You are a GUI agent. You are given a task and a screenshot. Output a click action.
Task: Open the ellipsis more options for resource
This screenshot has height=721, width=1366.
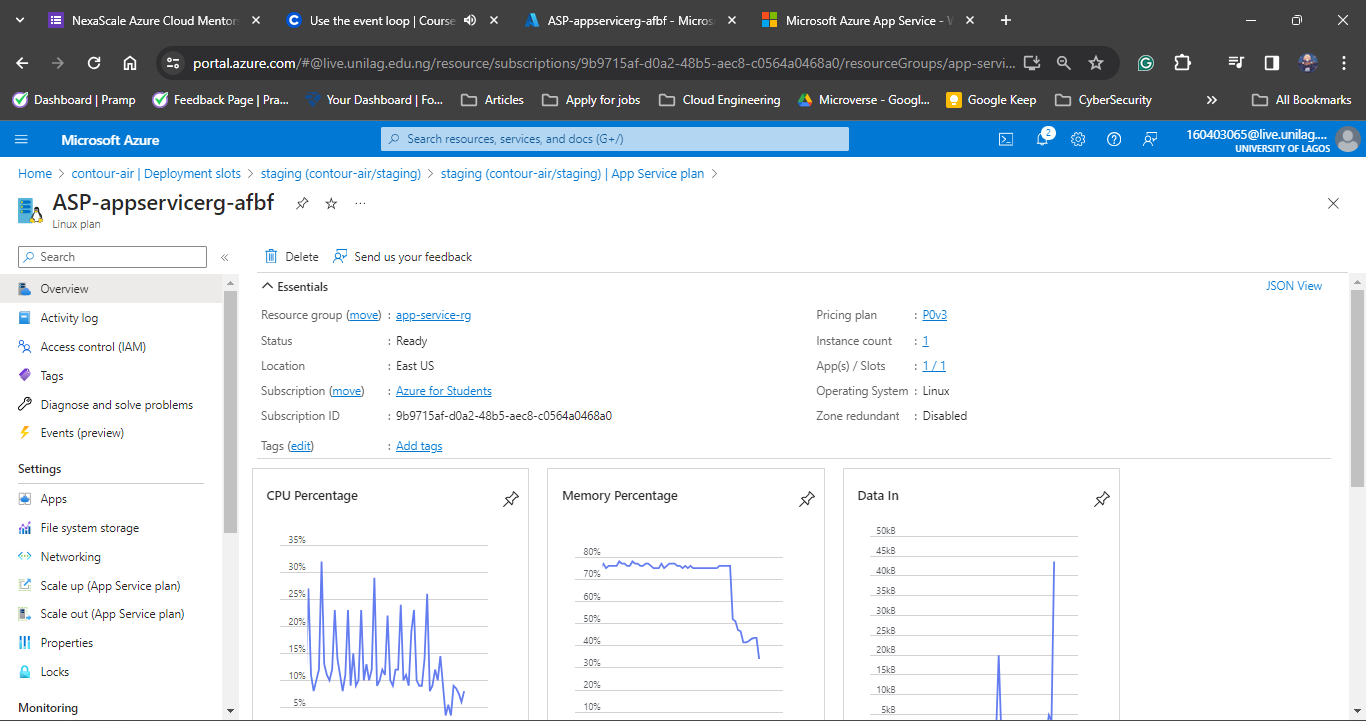coord(360,203)
